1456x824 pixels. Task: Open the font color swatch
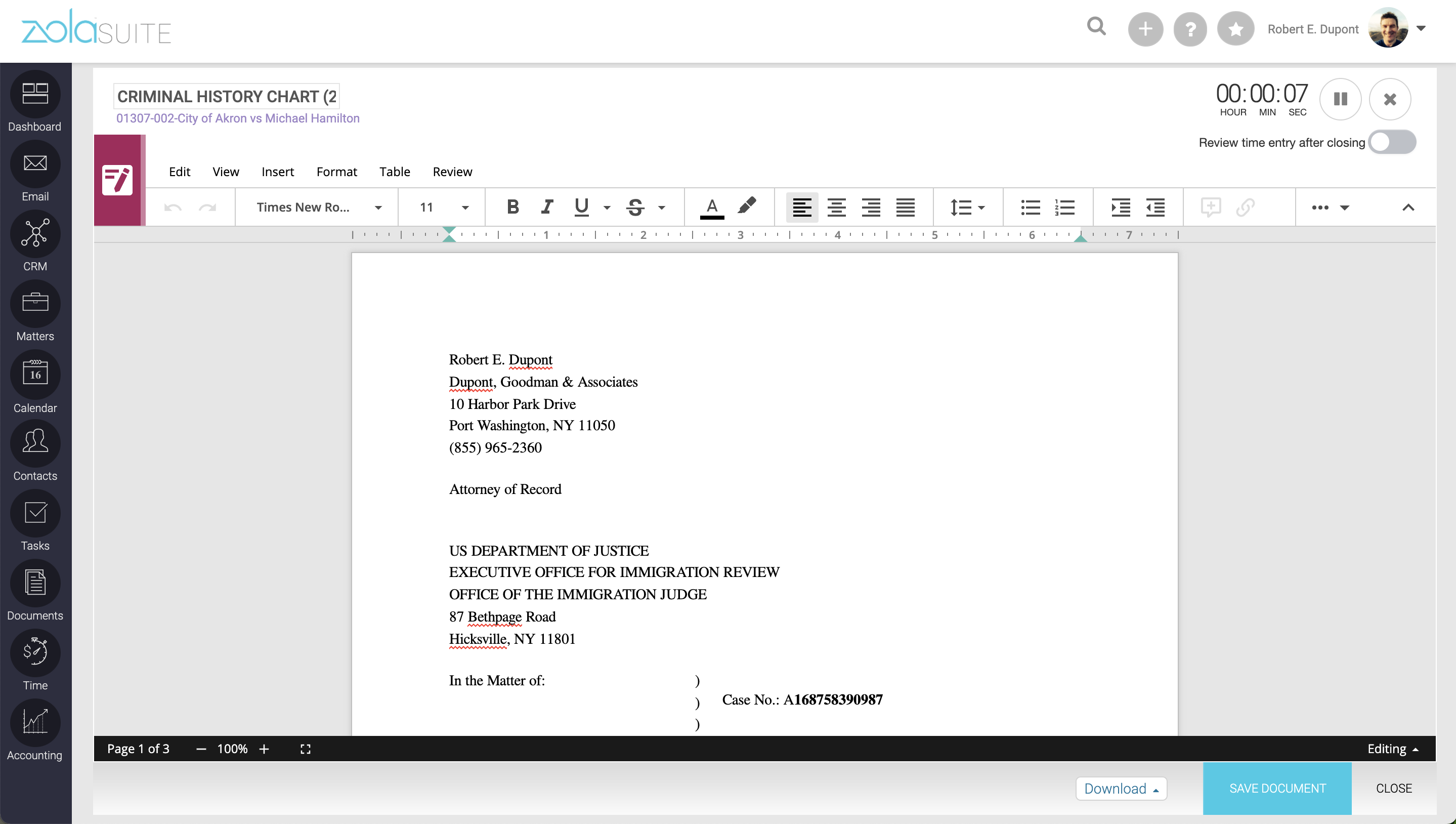point(712,207)
